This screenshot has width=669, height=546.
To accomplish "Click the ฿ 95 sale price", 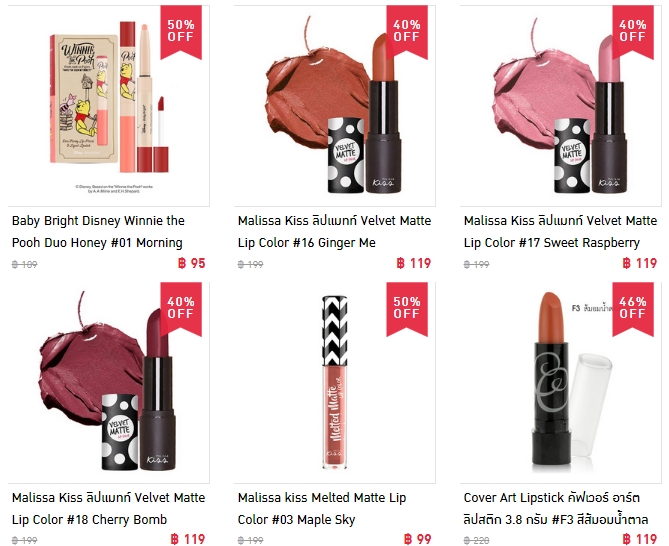I will click(192, 263).
